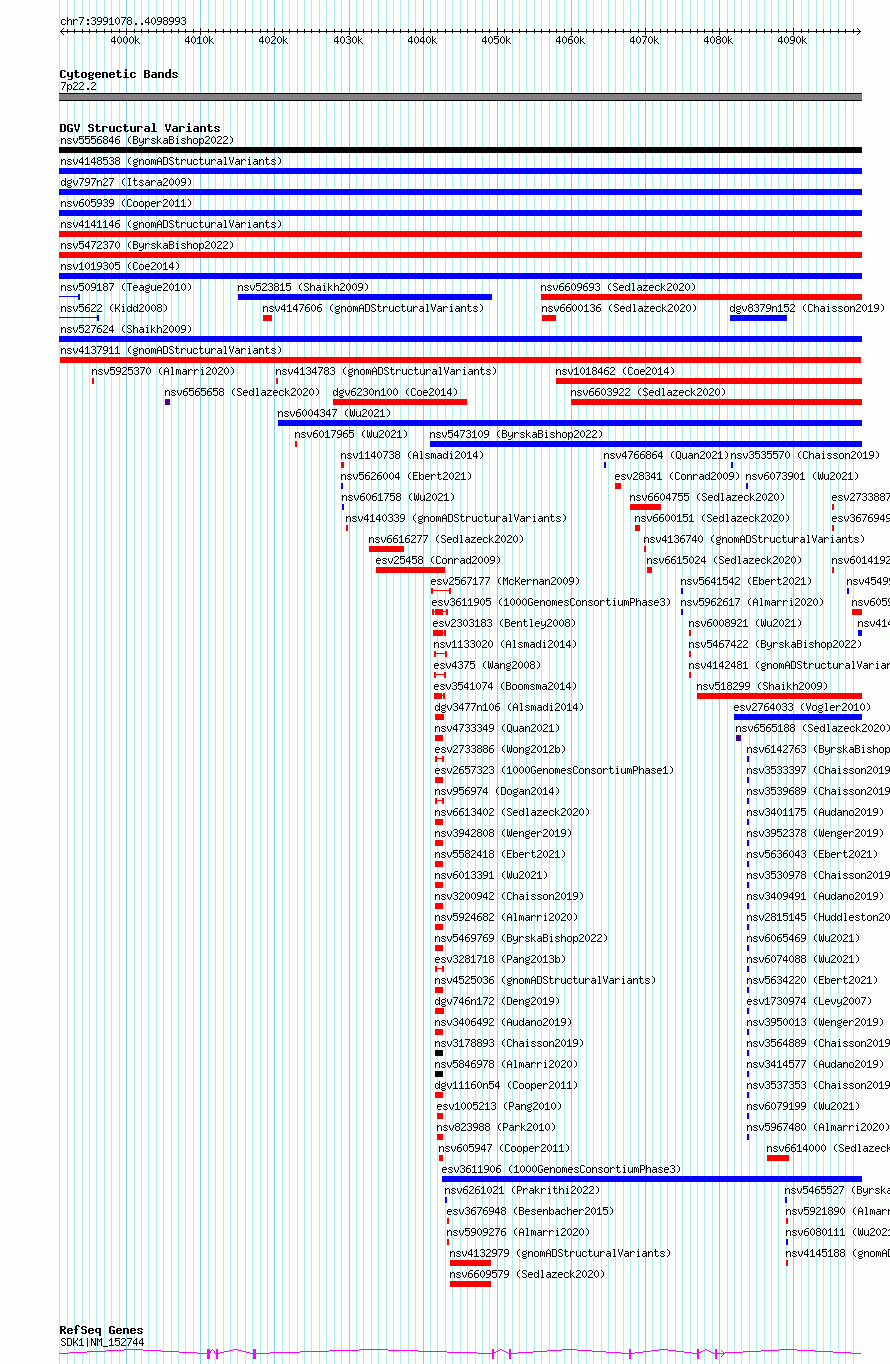
Task: Click nsv6600136 (Sedlazeck2020) label
Action: click(619, 309)
